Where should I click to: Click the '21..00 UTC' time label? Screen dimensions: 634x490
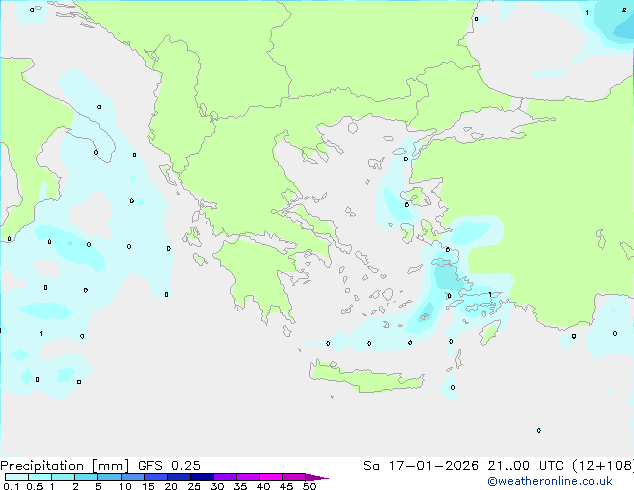[x=525, y=466]
